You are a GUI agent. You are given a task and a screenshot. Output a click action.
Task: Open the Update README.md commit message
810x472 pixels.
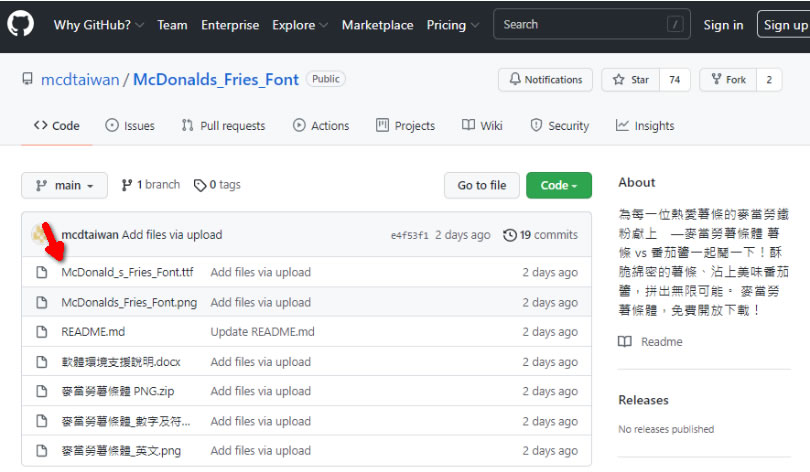click(x=262, y=332)
